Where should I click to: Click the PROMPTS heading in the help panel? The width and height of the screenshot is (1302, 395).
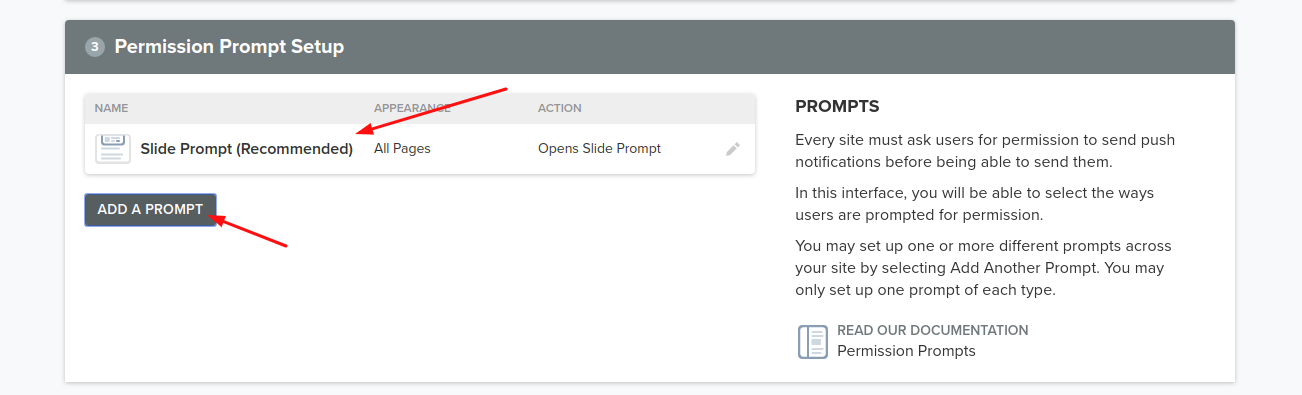(837, 106)
